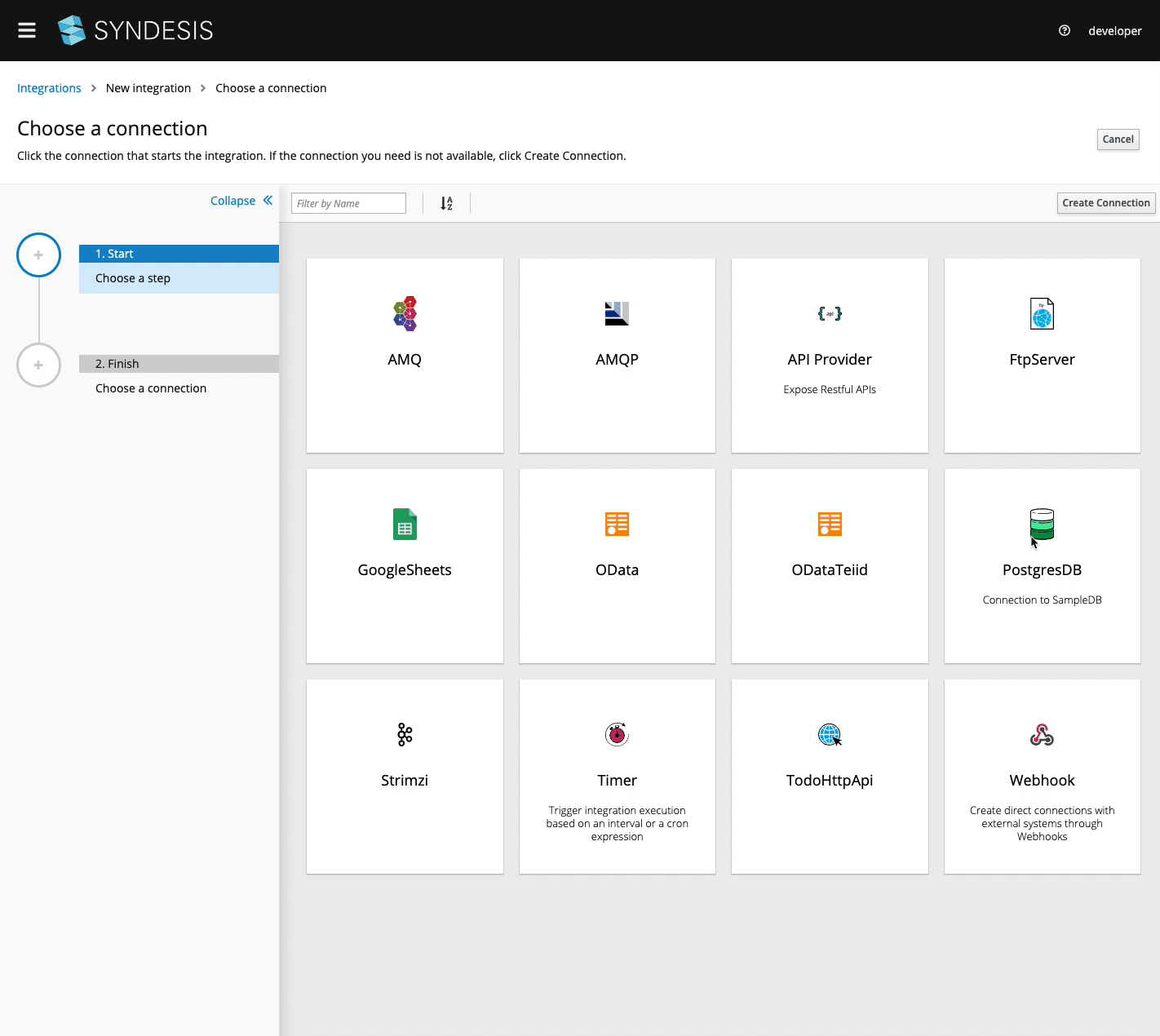
Task: Choose the OData connection title
Action: 617,570
